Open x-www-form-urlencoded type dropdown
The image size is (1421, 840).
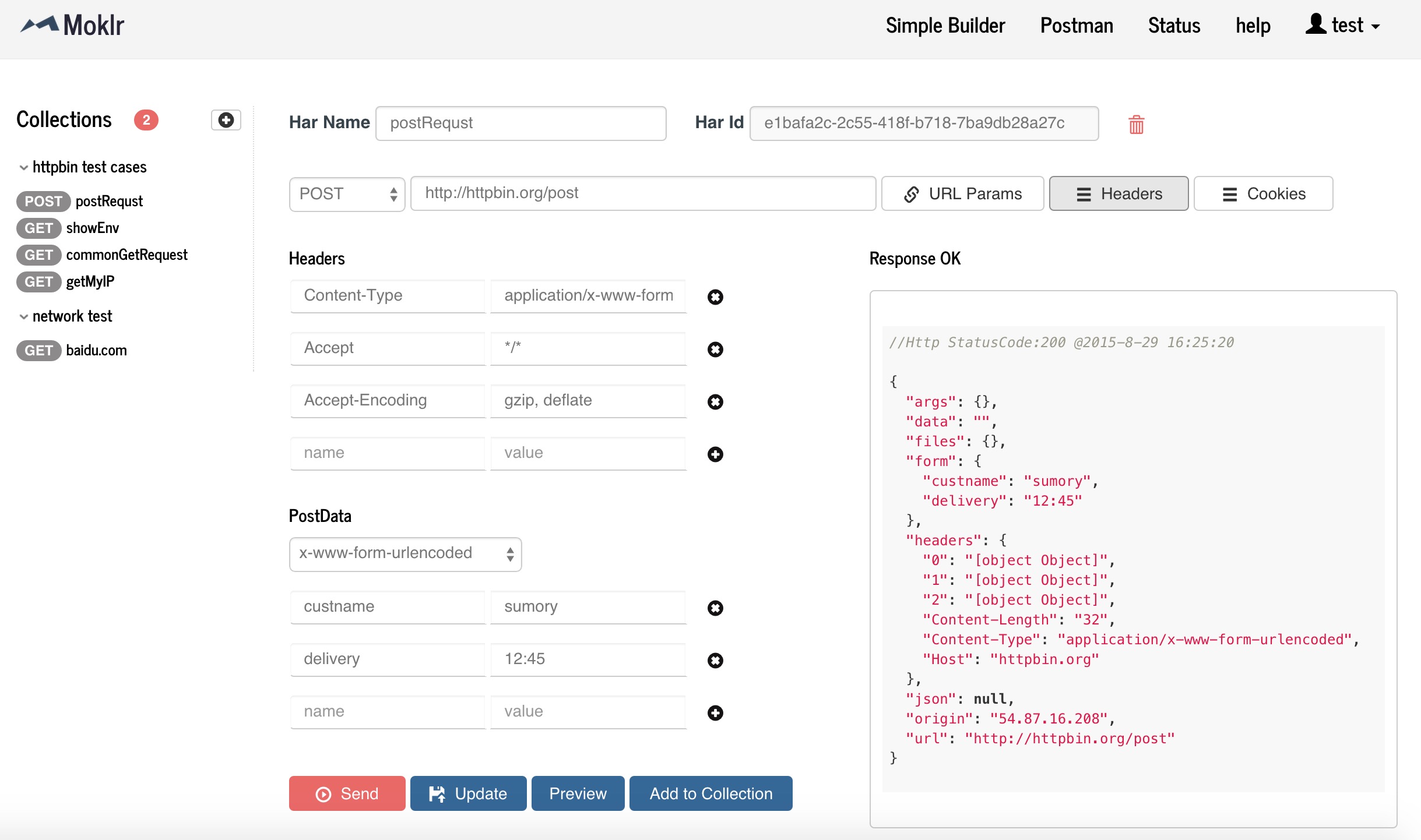405,553
